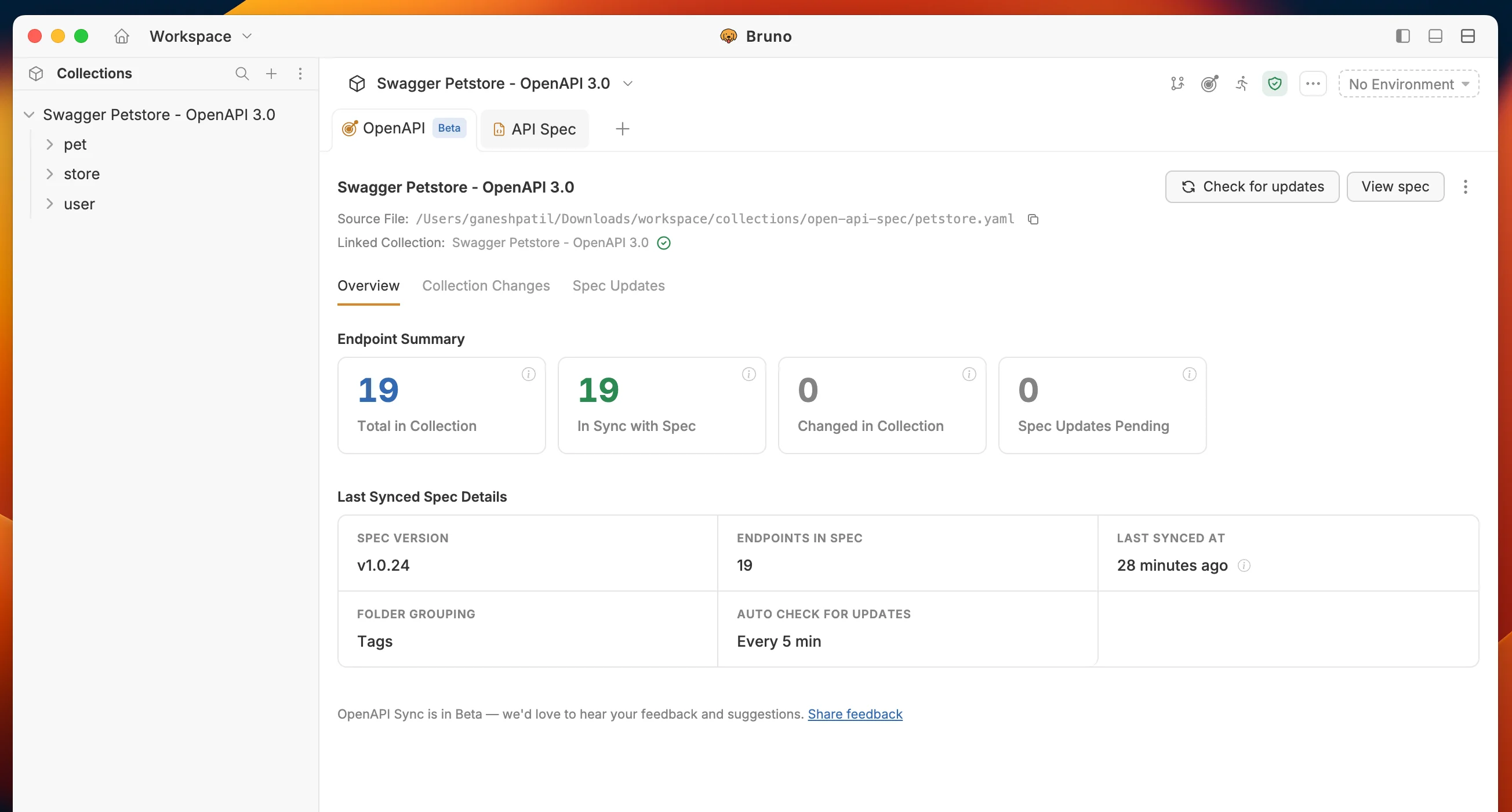Toggle the bottom panel layout icon

[x=1435, y=37]
